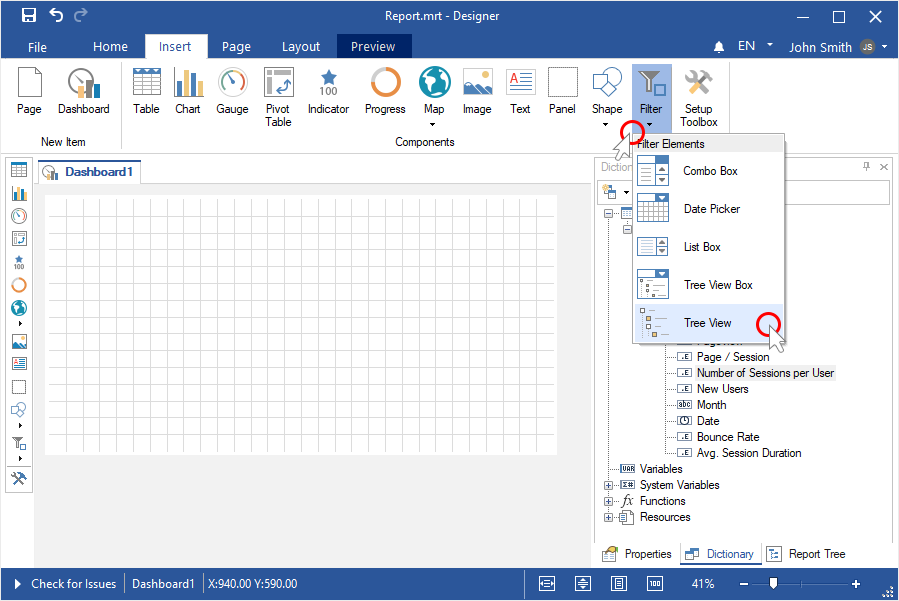Viewport: 899px width, 601px height.
Task: Insert an Image component
Action: [477, 91]
